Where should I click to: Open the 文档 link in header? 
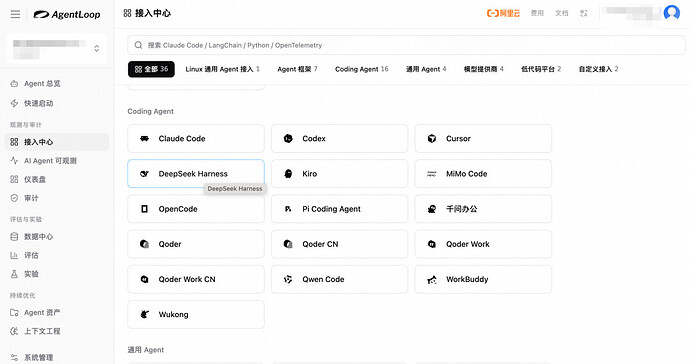point(561,13)
